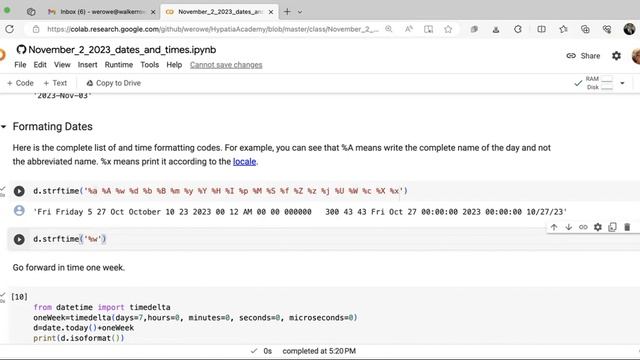This screenshot has height=360, width=640.
Task: Clear the output of the strftime cell
Action: pyautogui.click(x=19, y=211)
